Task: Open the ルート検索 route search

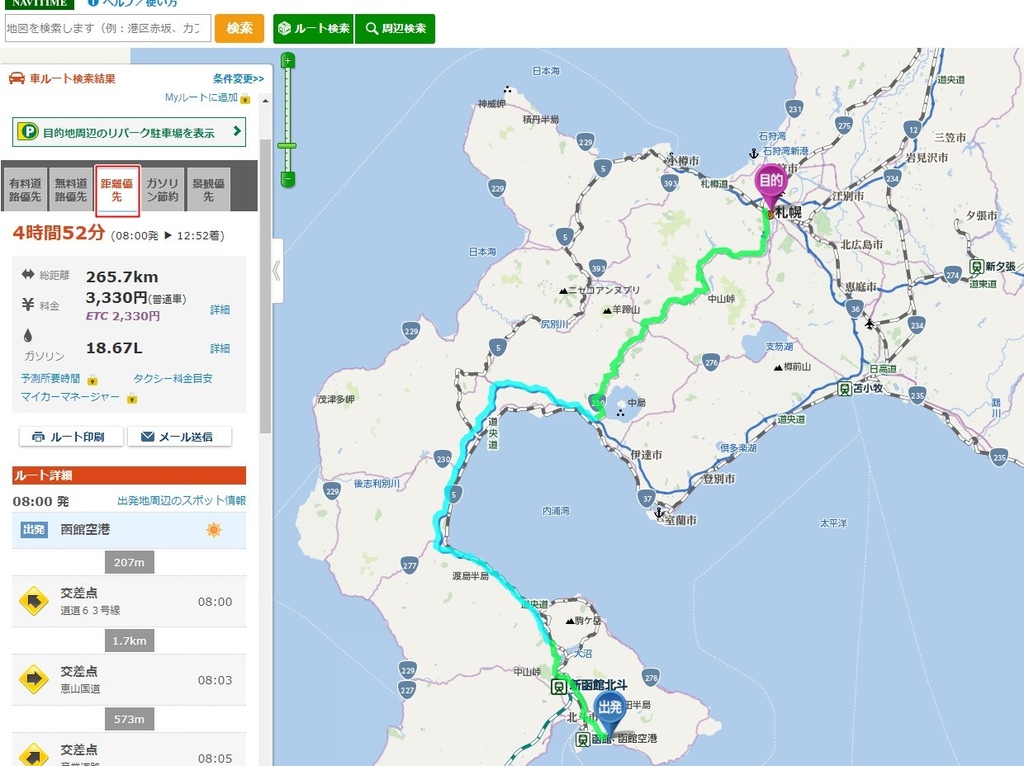Action: [313, 29]
